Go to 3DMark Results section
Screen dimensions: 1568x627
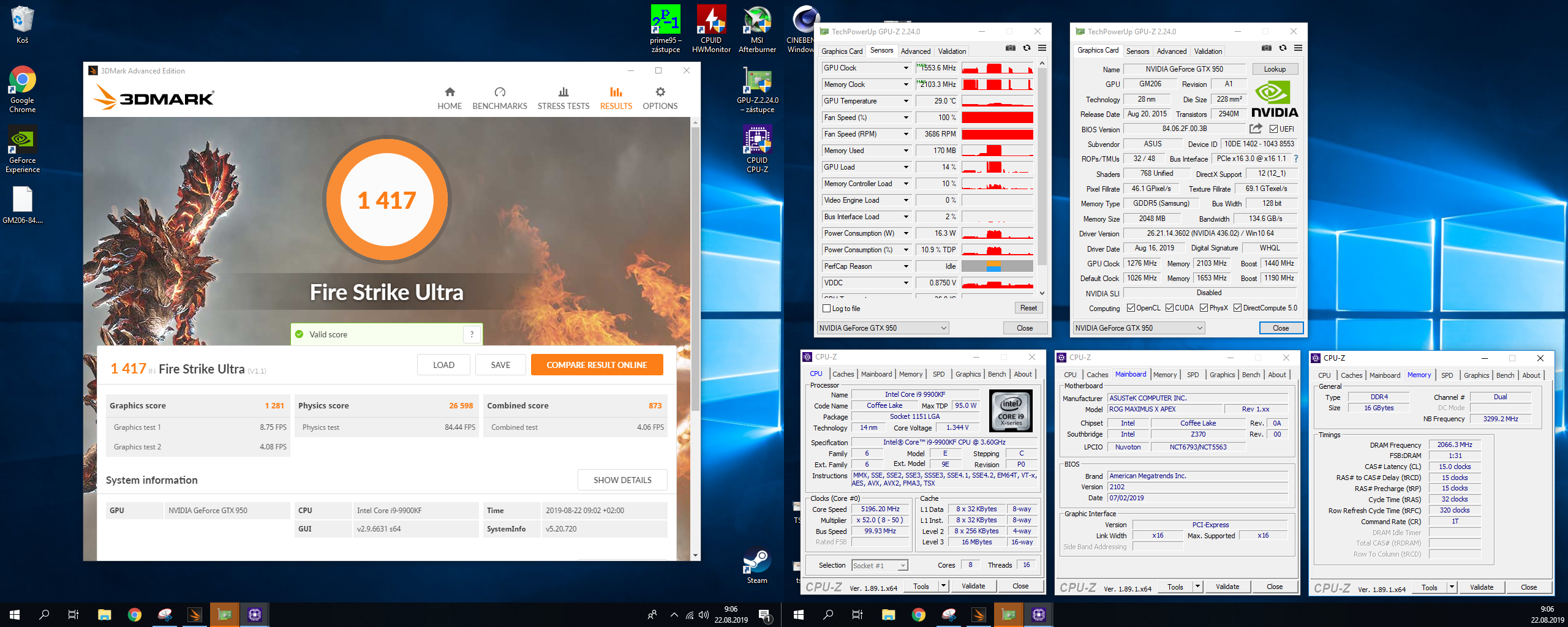(x=616, y=99)
